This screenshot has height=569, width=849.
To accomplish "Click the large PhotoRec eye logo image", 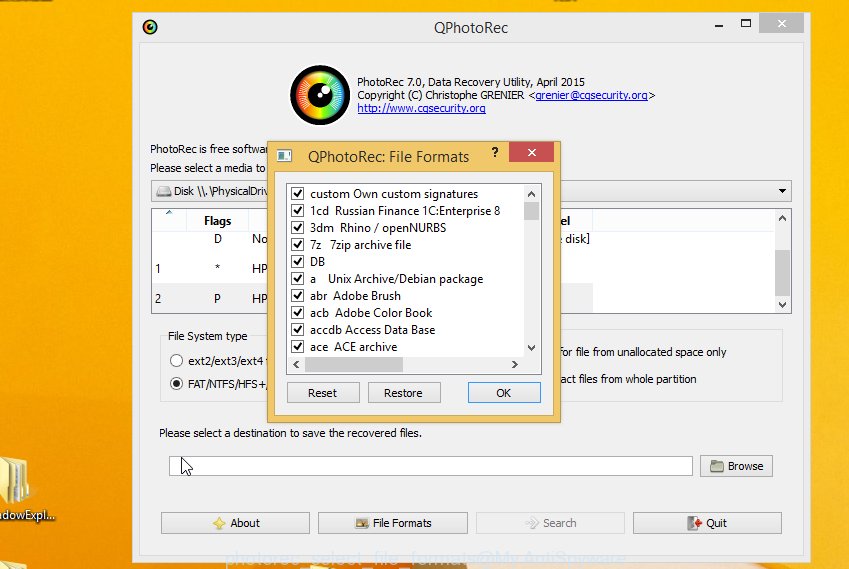I will click(x=320, y=95).
